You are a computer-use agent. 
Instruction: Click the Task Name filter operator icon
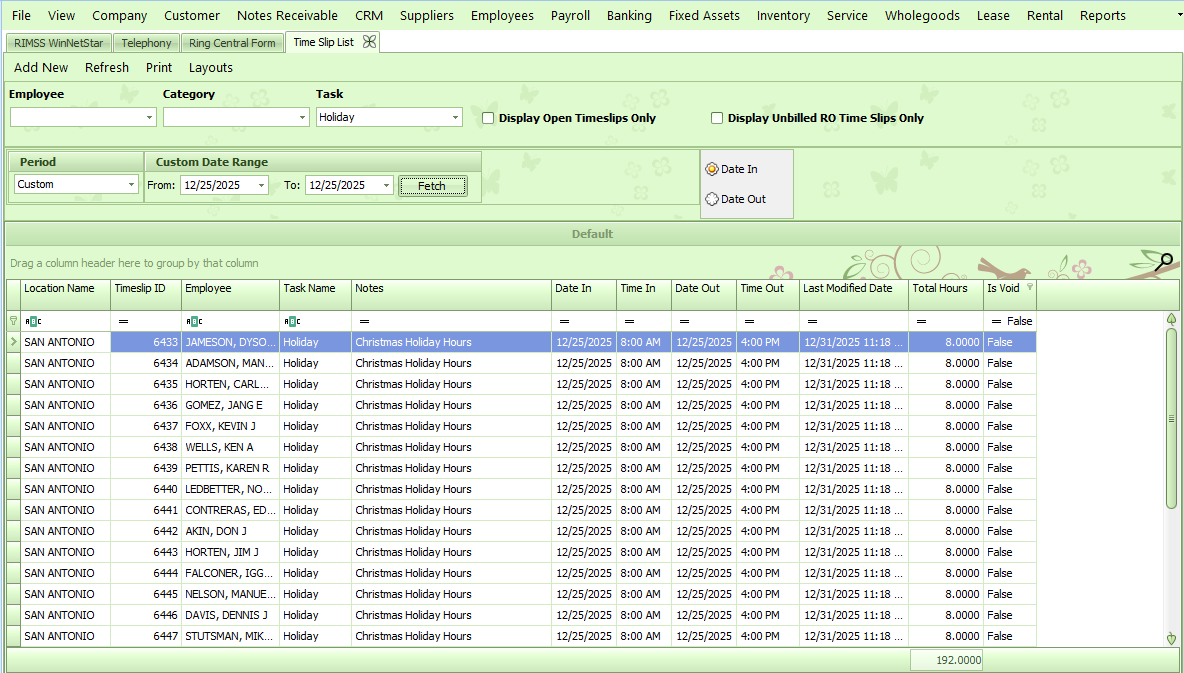point(292,321)
